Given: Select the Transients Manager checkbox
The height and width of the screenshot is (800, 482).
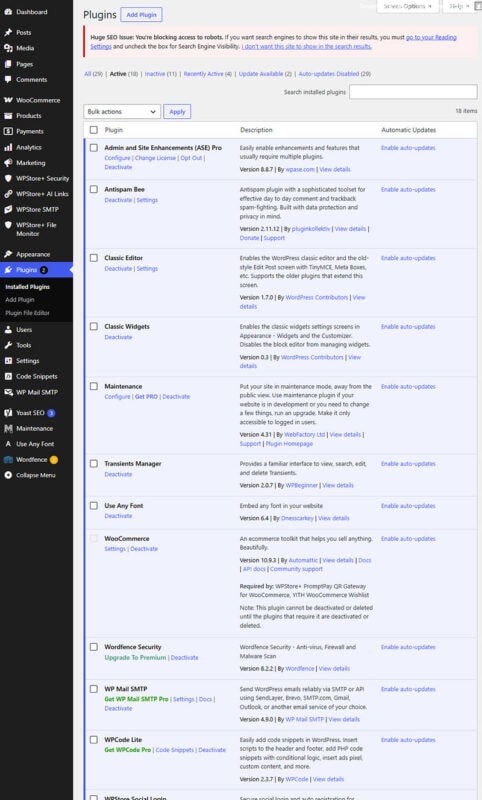Looking at the screenshot, I should coord(94,464).
